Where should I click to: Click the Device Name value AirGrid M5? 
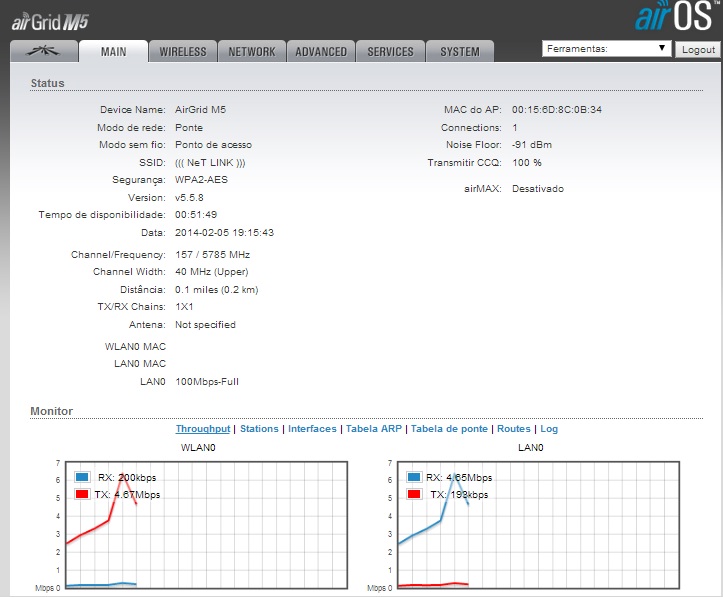tap(201, 110)
